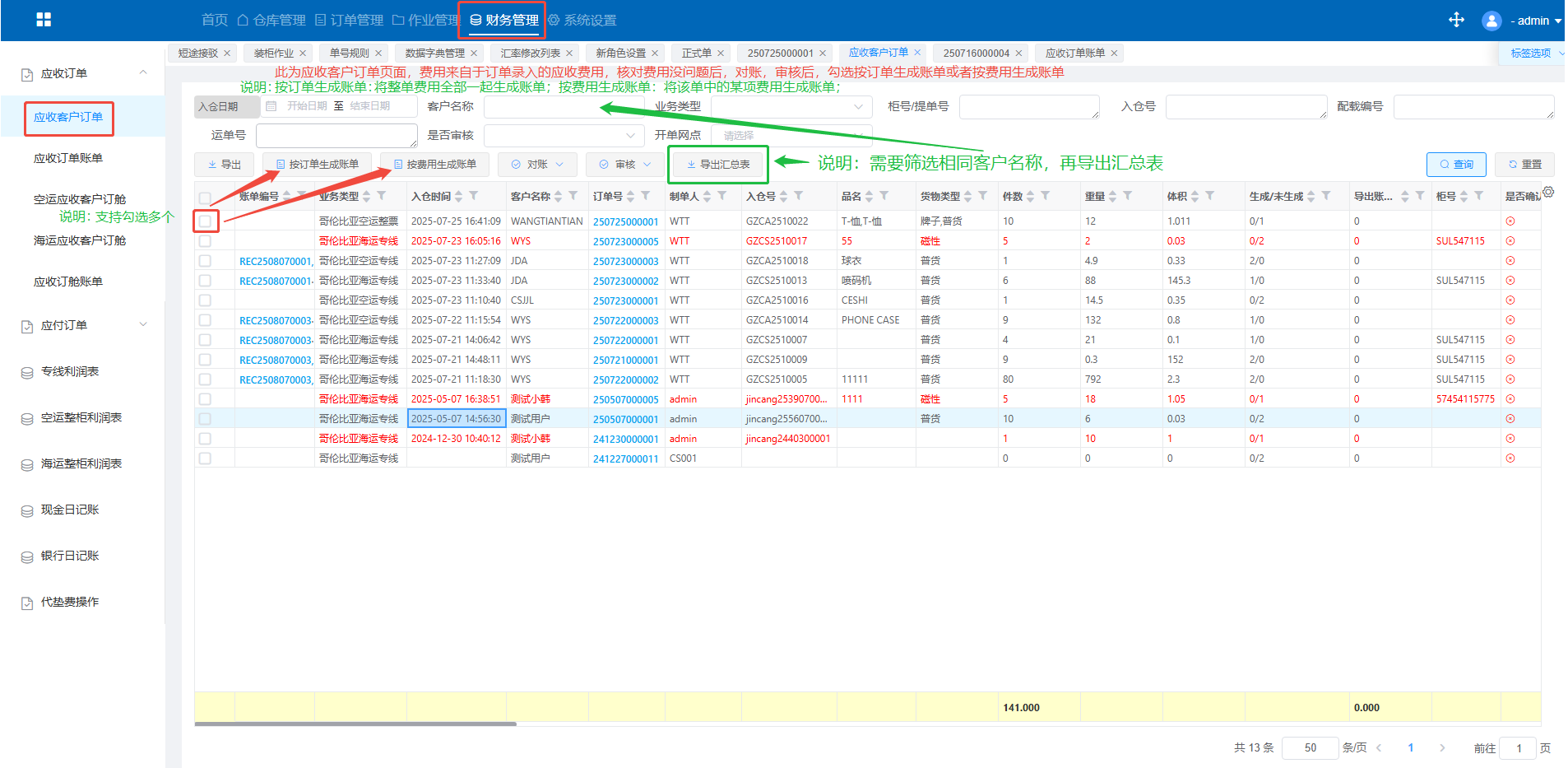Toggle the select-all header checkbox
The height and width of the screenshot is (768, 1568).
click(x=205, y=198)
